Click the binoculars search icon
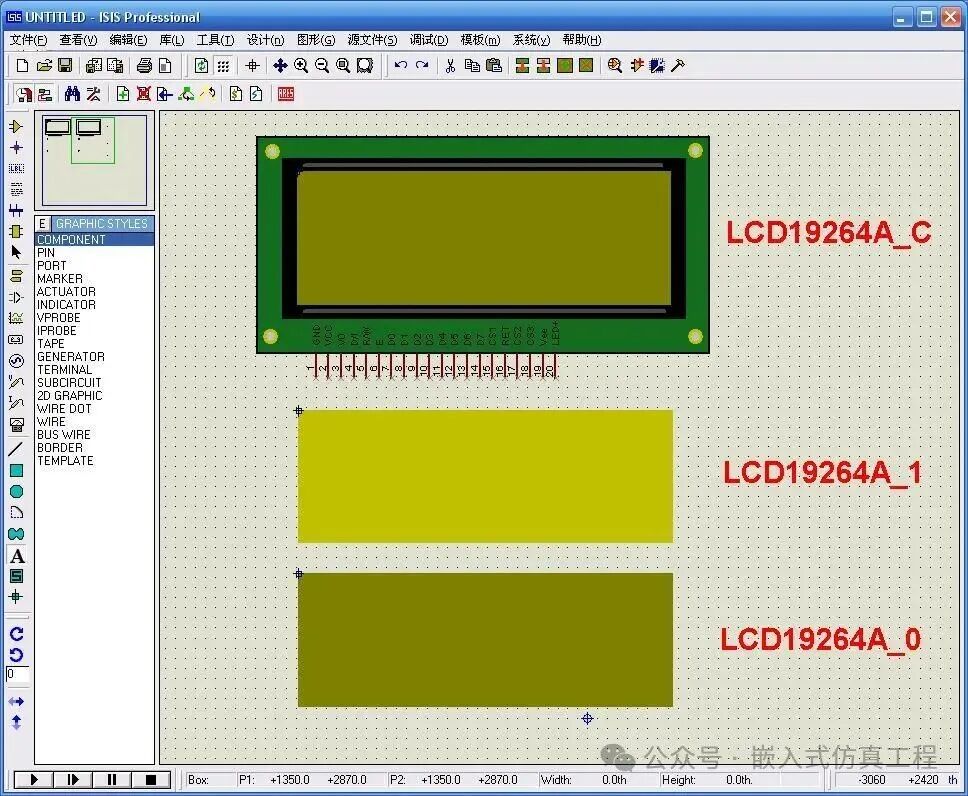 pos(72,94)
